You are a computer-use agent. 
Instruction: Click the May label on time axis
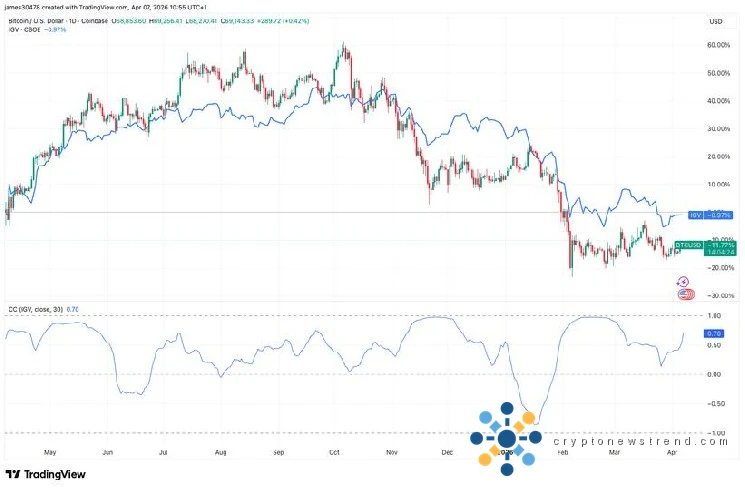point(41,452)
